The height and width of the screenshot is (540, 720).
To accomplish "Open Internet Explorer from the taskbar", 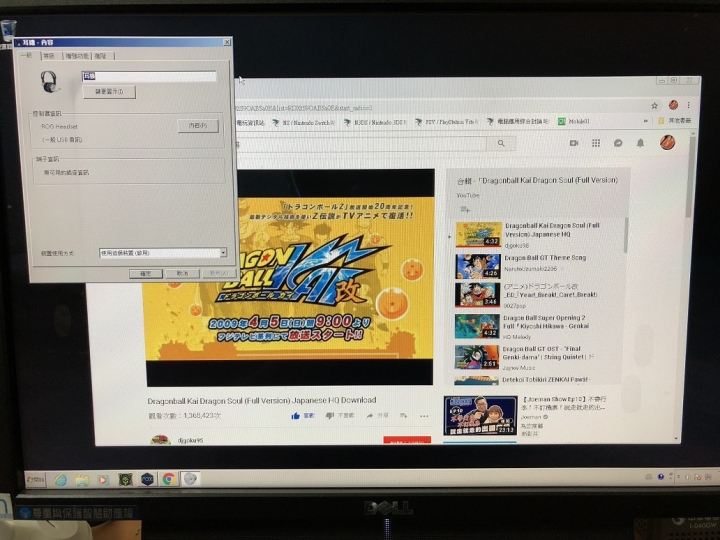I will tap(61, 480).
